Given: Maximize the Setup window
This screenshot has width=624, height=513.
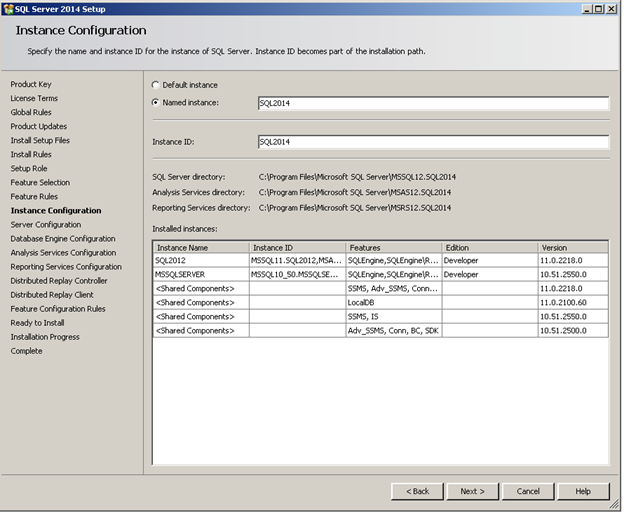Looking at the screenshot, I should pos(598,9).
